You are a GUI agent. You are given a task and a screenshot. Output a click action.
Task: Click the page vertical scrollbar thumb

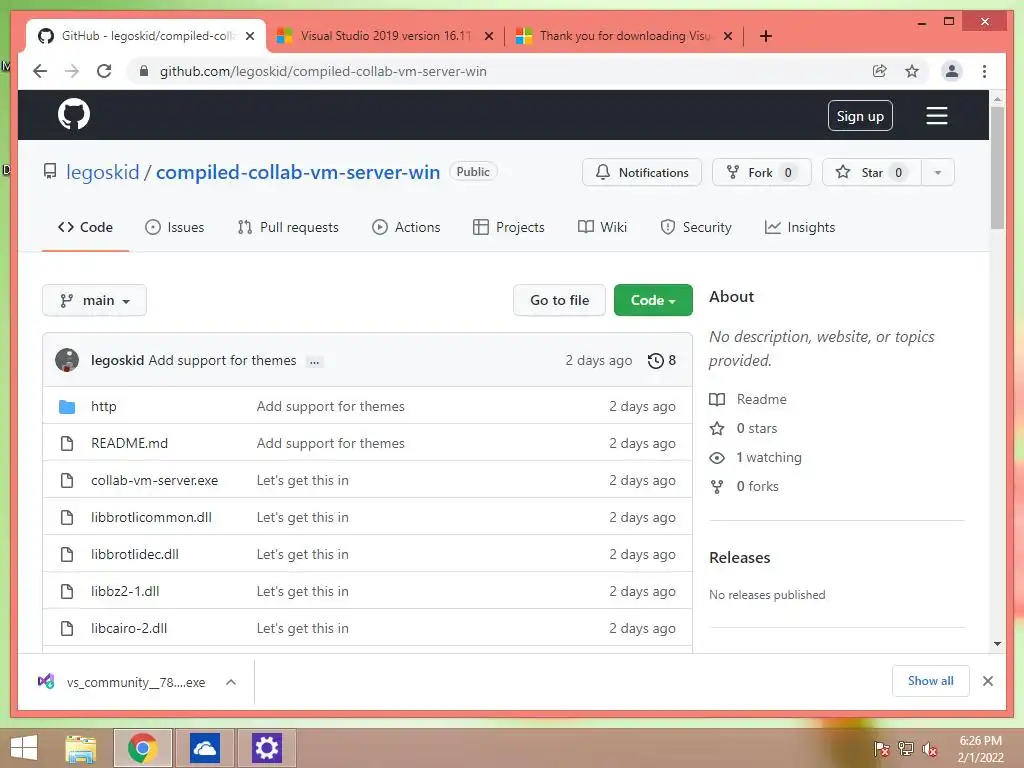[x=997, y=167]
